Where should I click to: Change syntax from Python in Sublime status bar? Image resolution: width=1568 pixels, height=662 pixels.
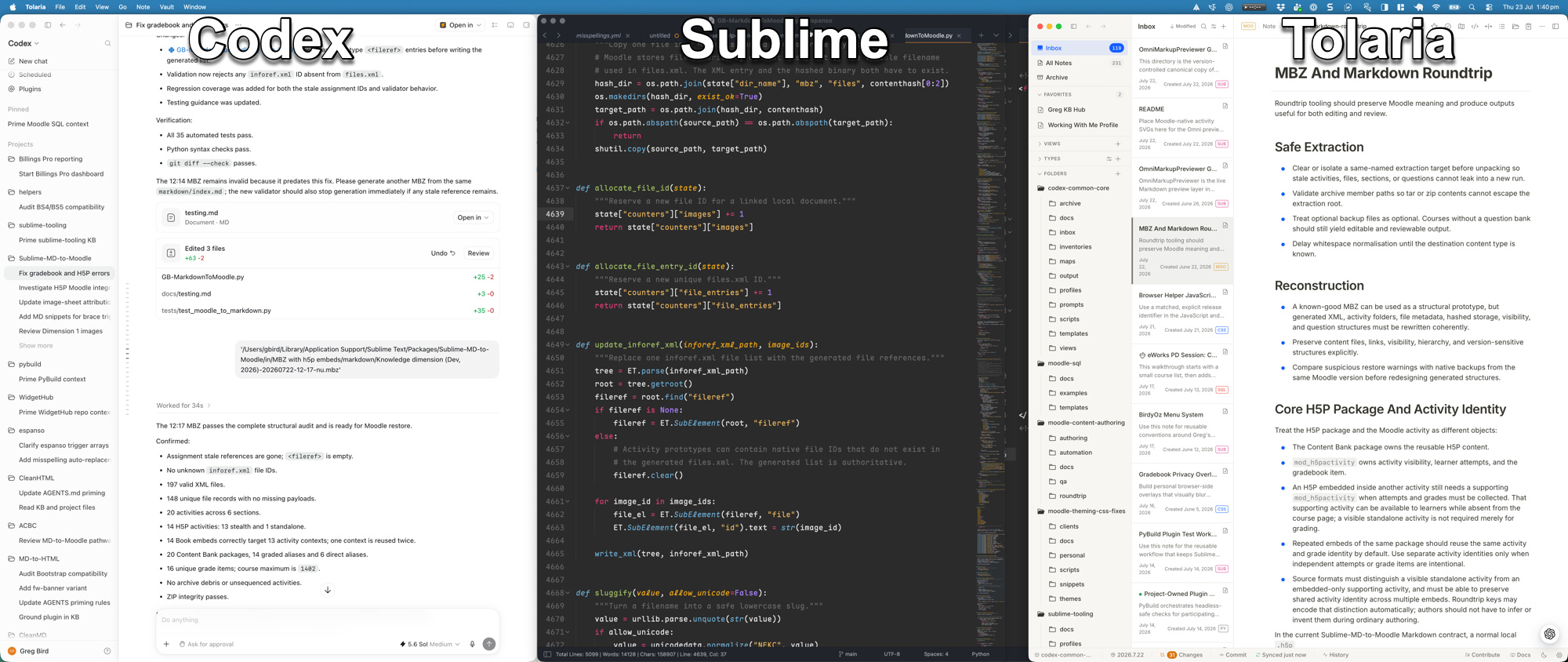(981, 654)
